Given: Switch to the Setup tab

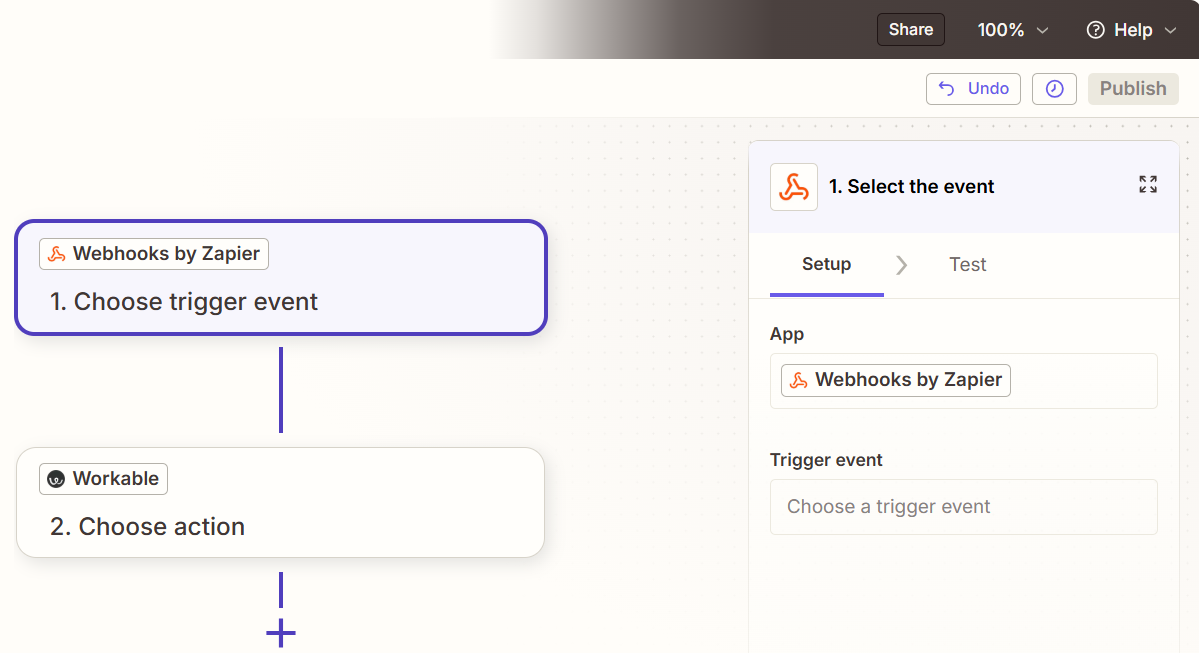Looking at the screenshot, I should tap(826, 265).
